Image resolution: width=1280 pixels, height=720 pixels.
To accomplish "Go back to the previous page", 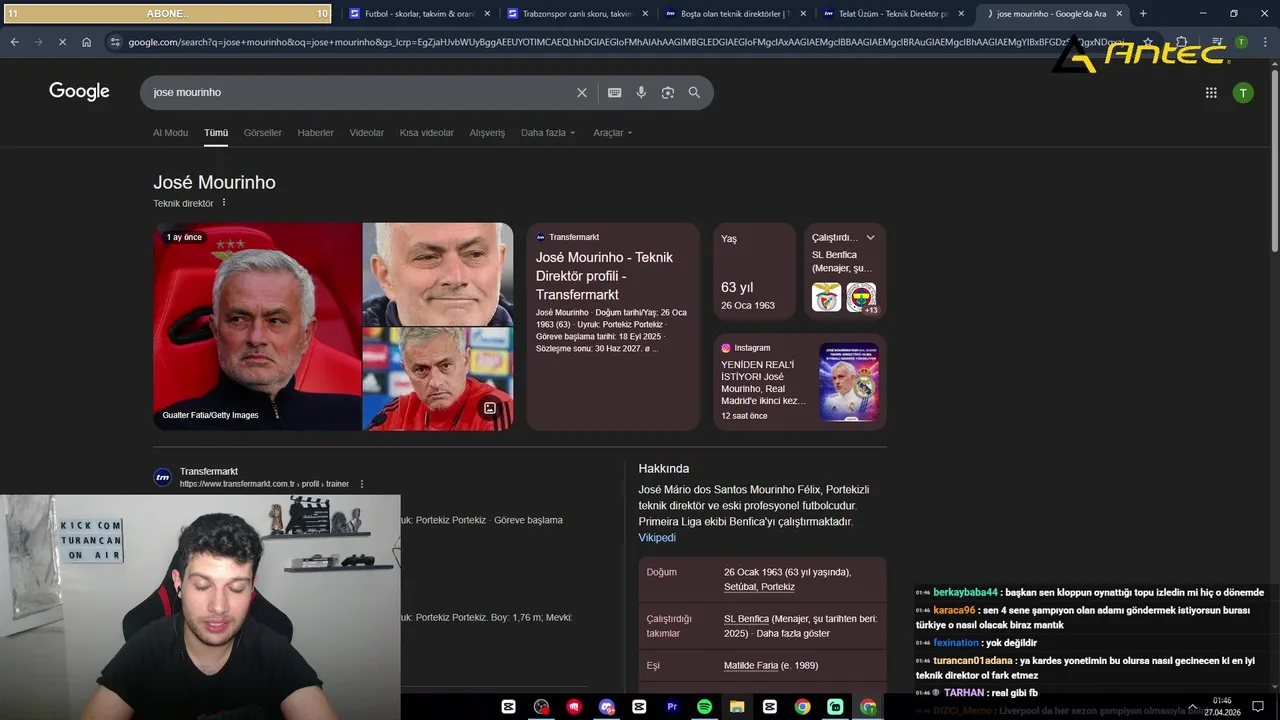I will [14, 42].
